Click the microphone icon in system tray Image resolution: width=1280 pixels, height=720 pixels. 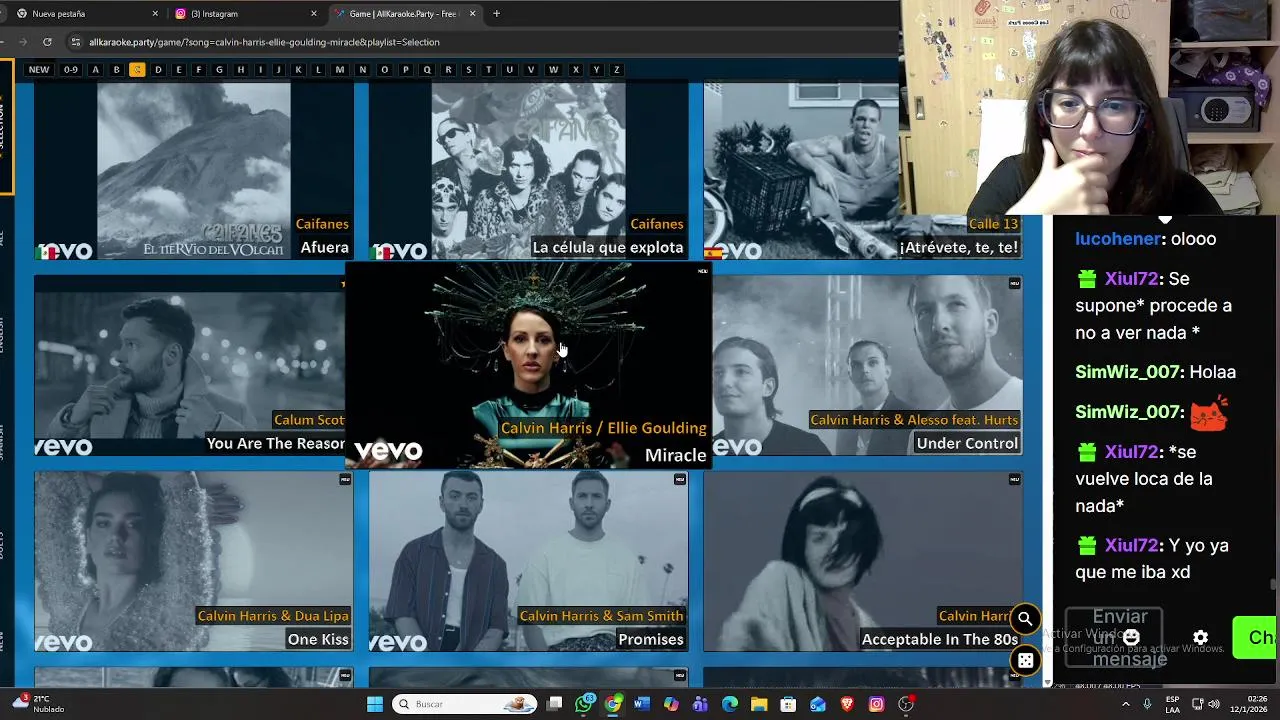[1147, 704]
